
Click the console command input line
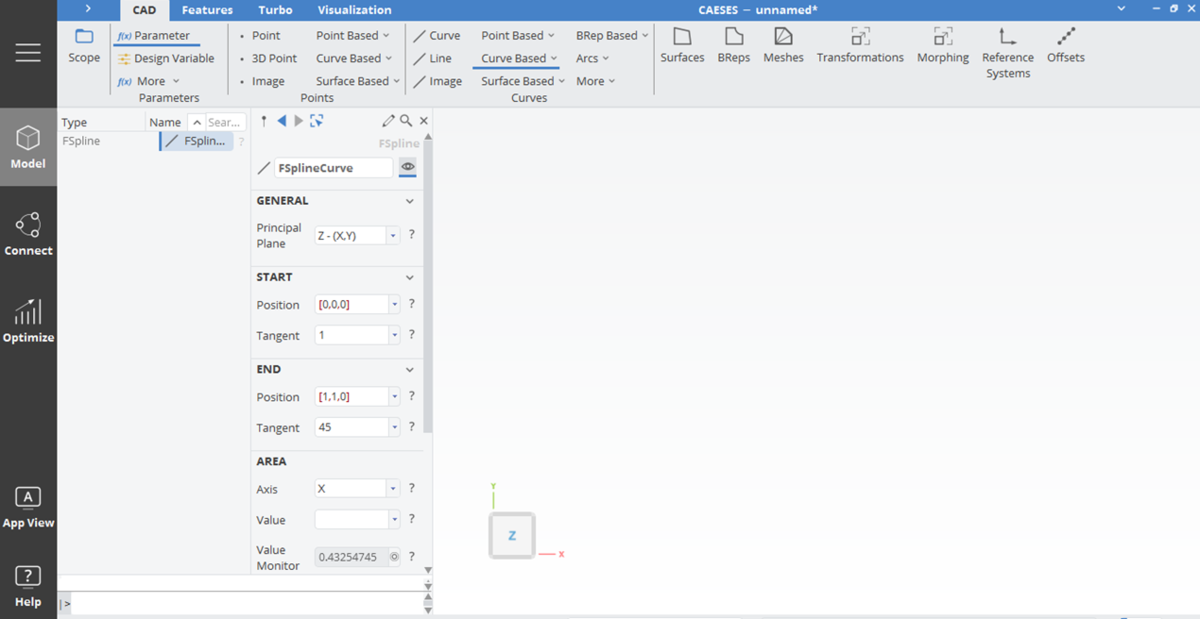click(x=245, y=603)
